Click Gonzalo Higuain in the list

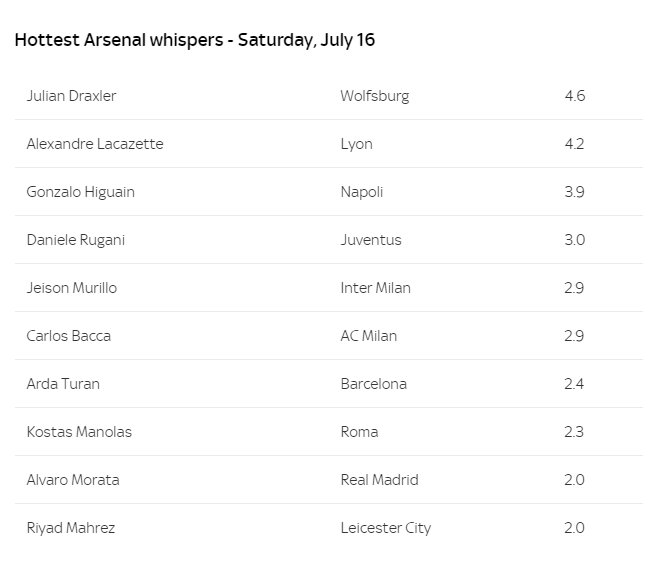[80, 192]
